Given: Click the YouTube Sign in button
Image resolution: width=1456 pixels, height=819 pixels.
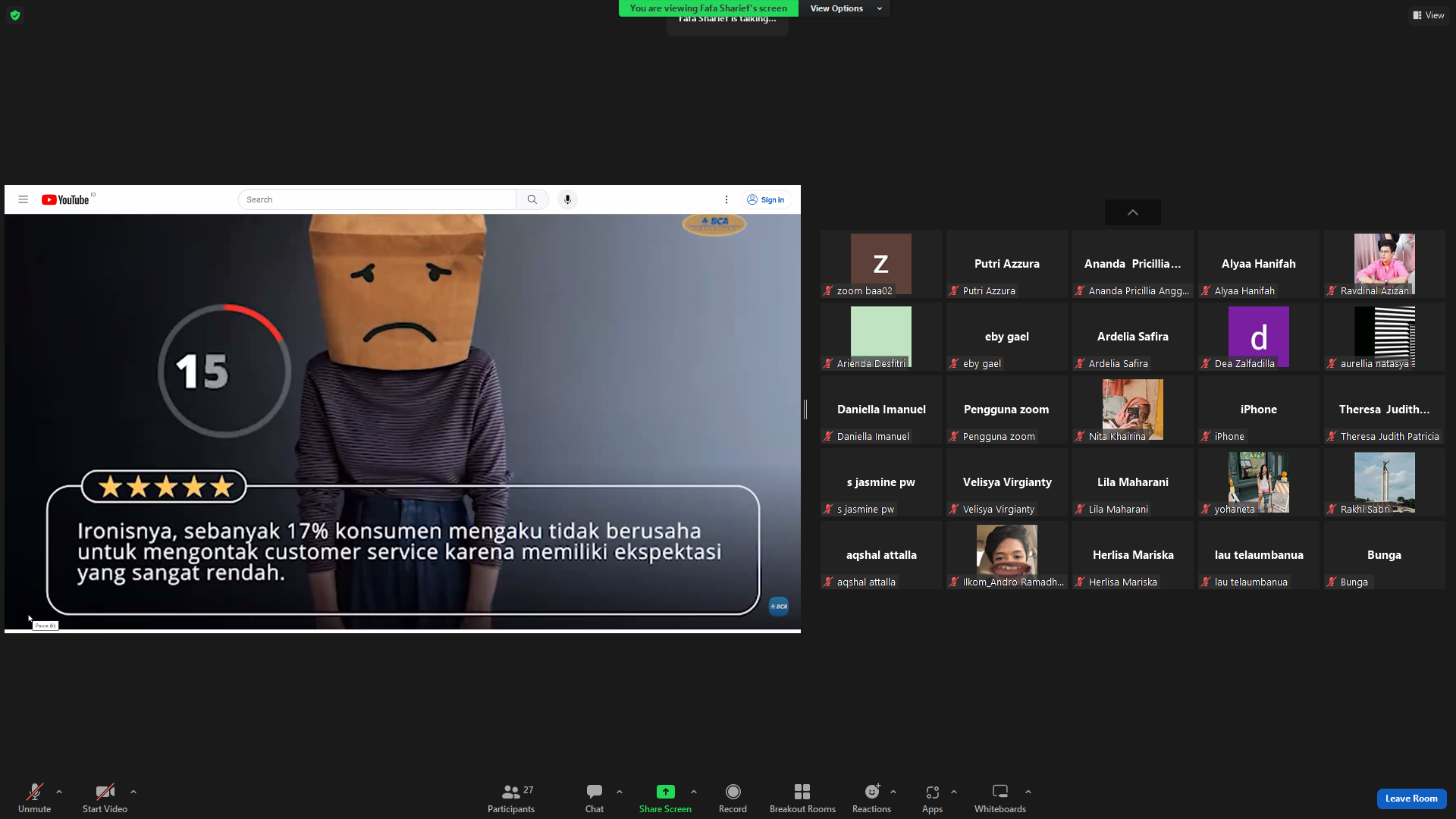Looking at the screenshot, I should click(766, 199).
